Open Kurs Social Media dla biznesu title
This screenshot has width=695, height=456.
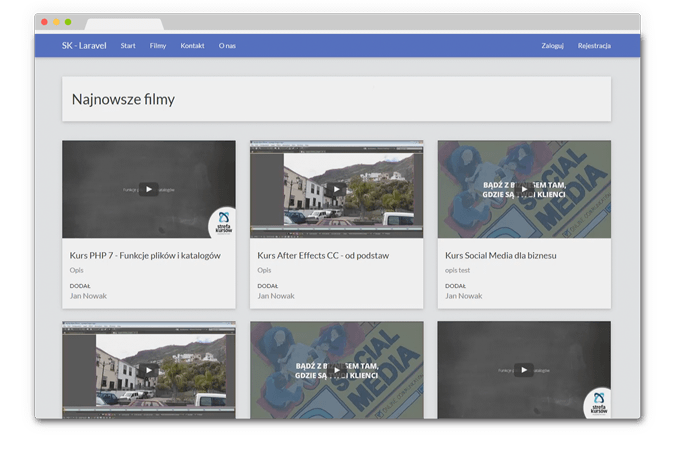[501, 256]
